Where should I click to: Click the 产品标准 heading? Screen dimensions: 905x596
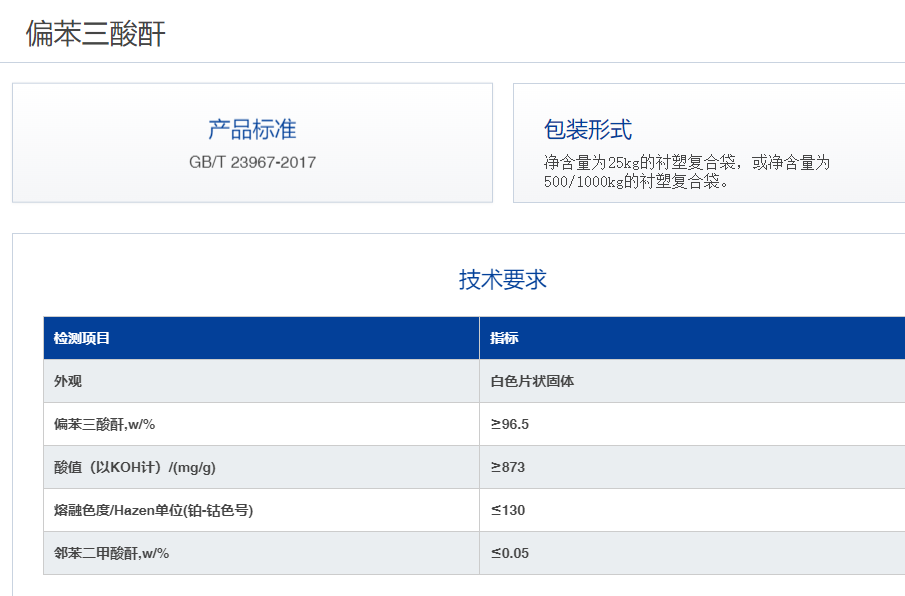pos(252,130)
